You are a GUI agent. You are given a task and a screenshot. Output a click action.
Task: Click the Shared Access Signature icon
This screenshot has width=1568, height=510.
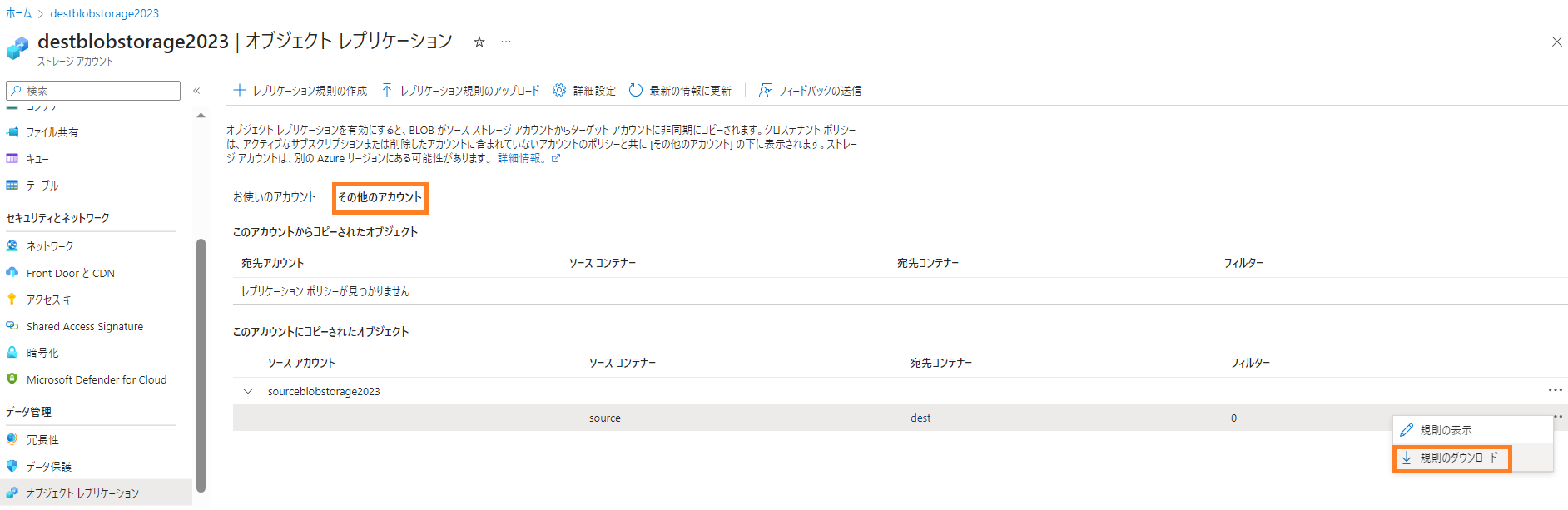point(12,326)
